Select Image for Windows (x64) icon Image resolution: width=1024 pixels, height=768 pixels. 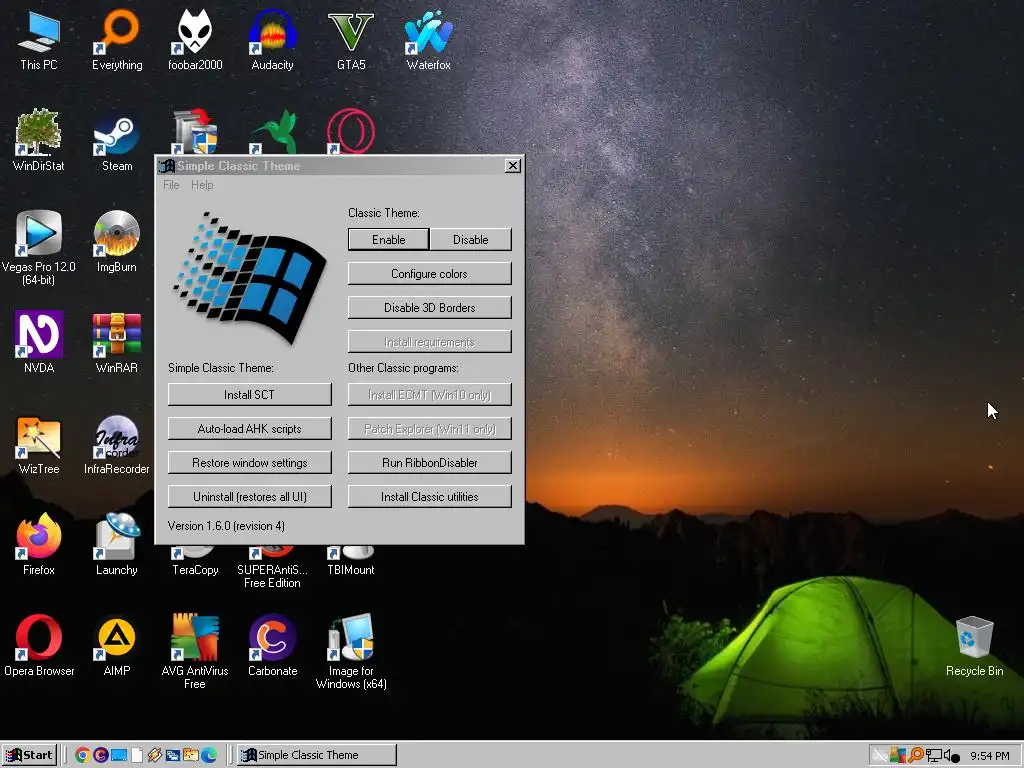tap(351, 652)
